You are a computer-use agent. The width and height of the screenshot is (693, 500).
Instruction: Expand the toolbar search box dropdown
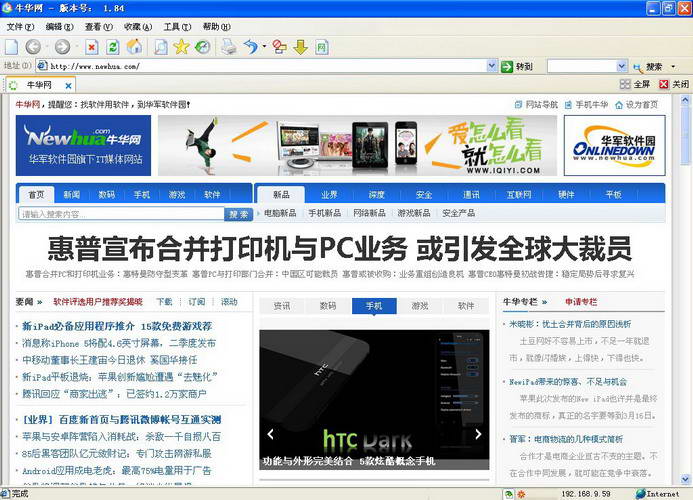click(x=621, y=66)
